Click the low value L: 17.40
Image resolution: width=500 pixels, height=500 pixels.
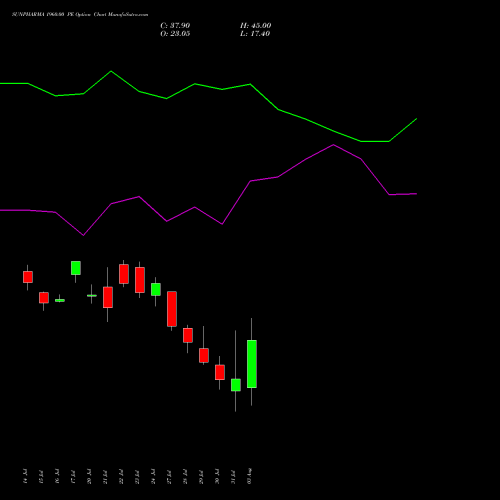click(255, 34)
